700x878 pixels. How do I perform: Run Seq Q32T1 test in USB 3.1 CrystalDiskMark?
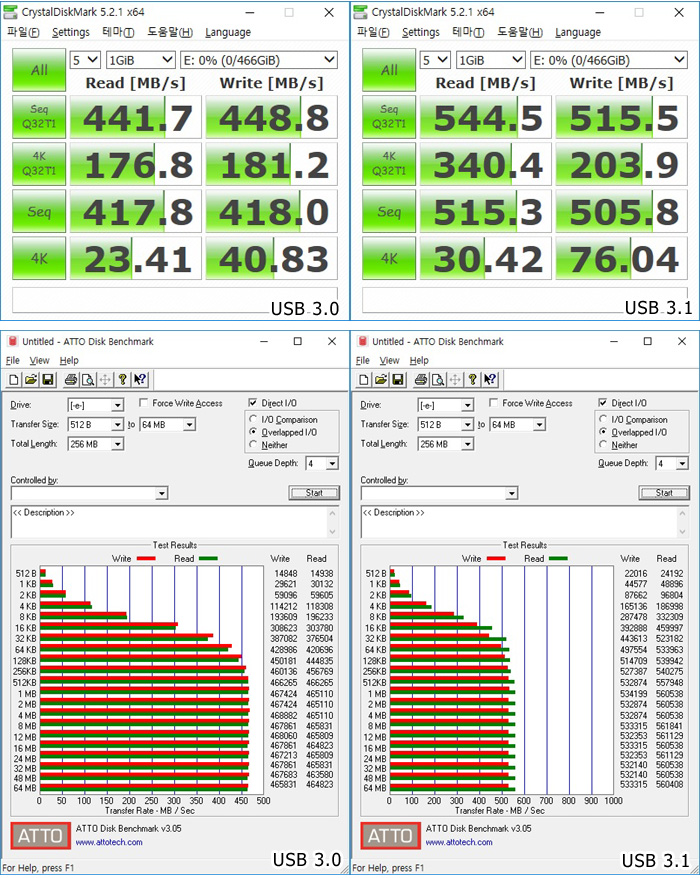tap(389, 117)
